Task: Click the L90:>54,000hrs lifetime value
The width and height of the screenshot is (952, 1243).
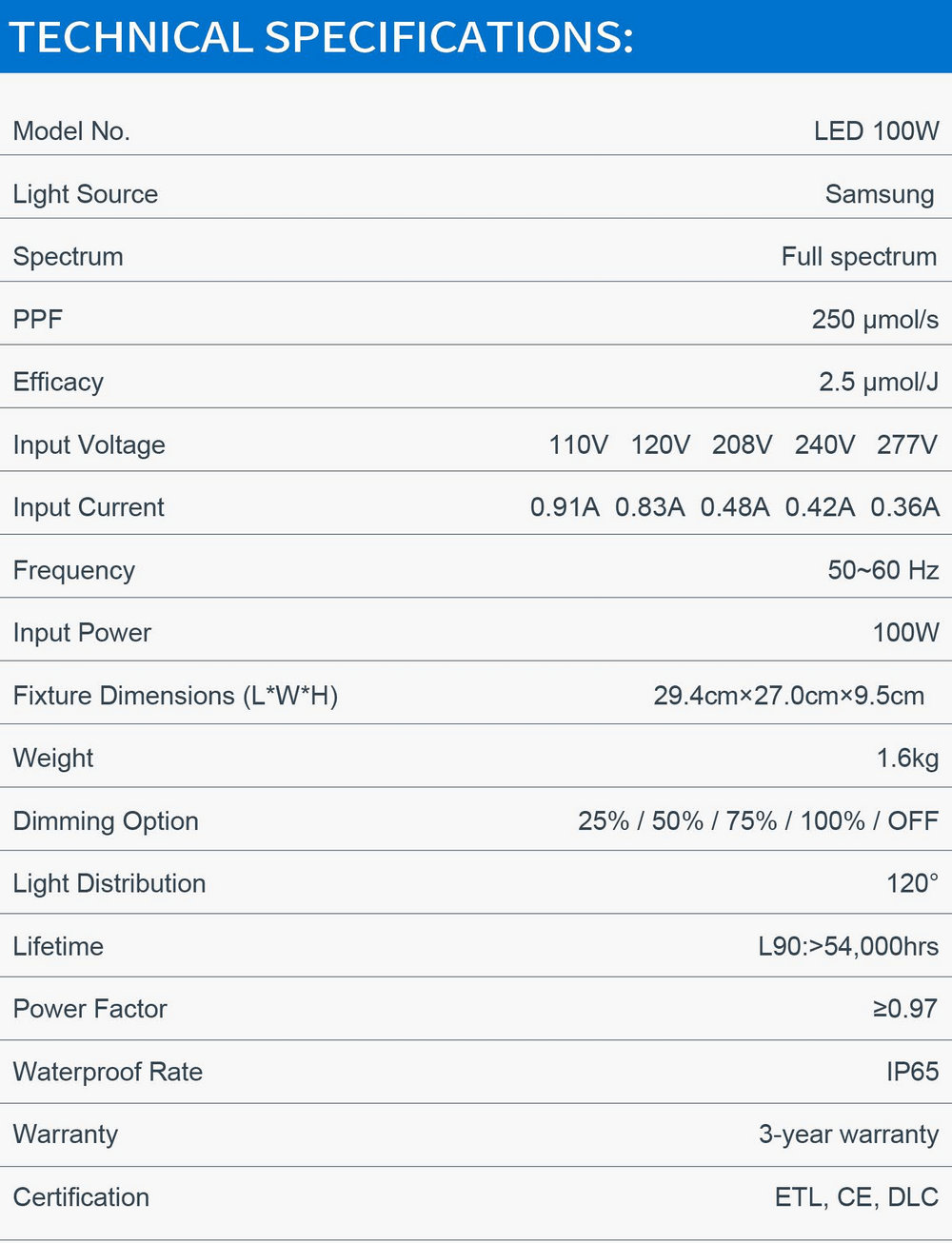Action: click(x=848, y=947)
